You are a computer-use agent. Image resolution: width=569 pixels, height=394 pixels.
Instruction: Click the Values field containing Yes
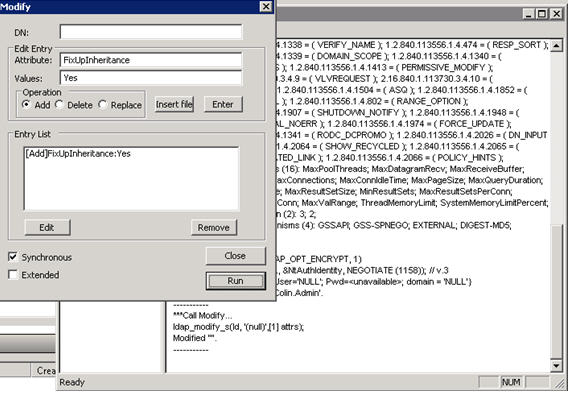tap(151, 78)
